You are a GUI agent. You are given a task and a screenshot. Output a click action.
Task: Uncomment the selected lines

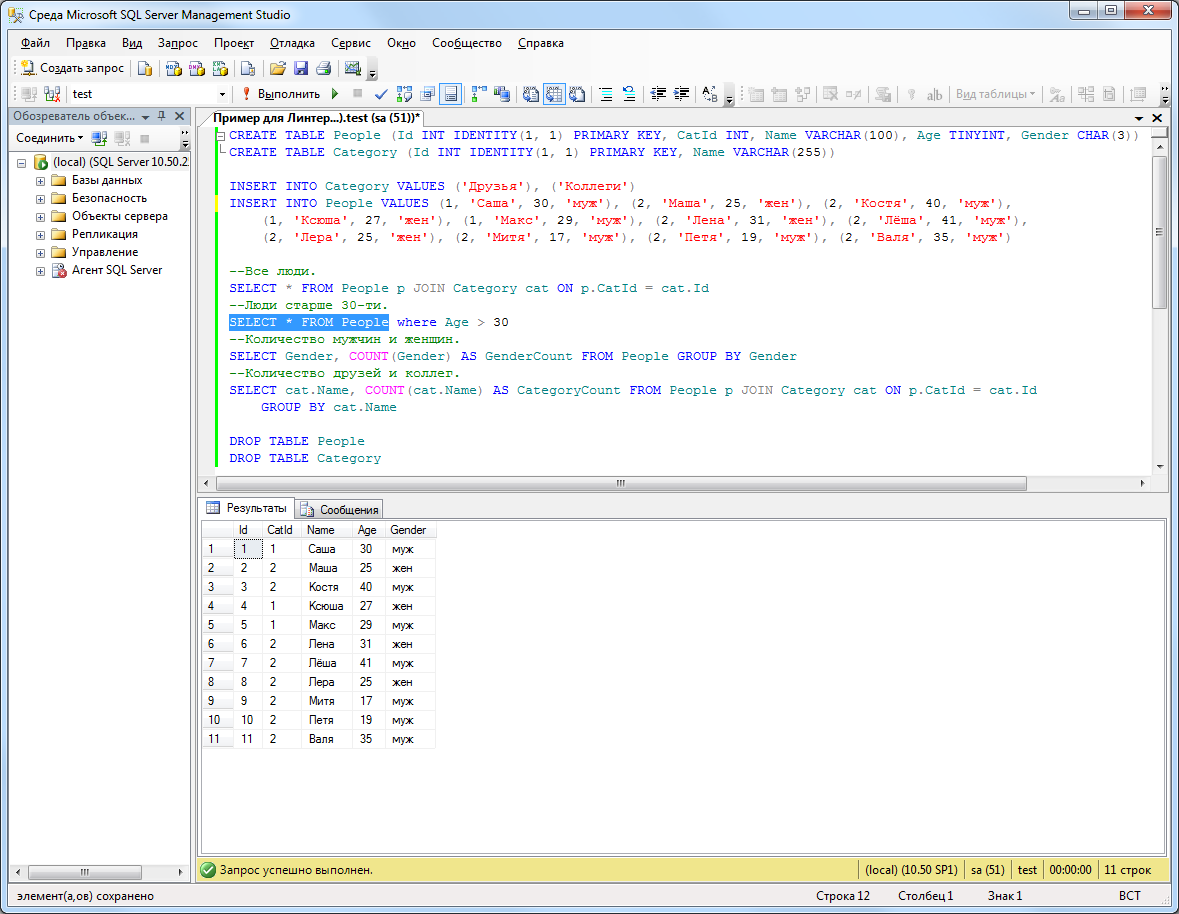pos(629,94)
